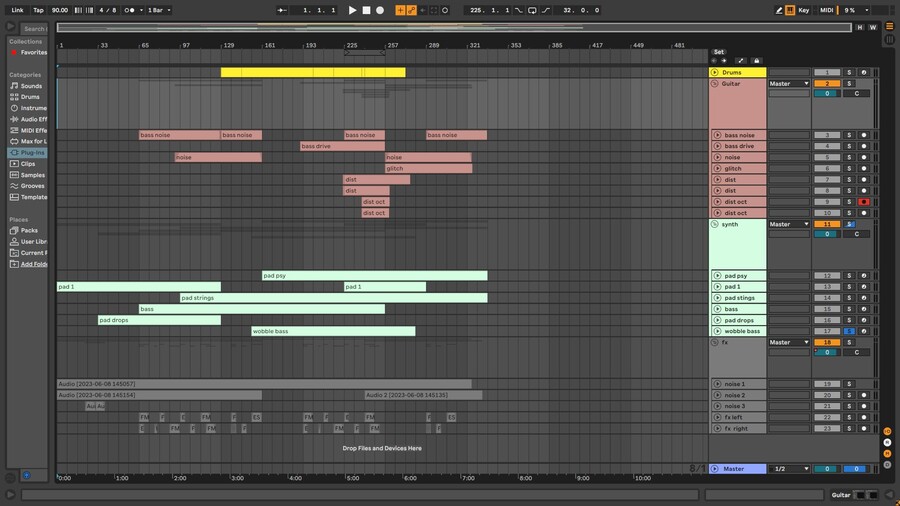Unfold the fx left track

(717, 418)
